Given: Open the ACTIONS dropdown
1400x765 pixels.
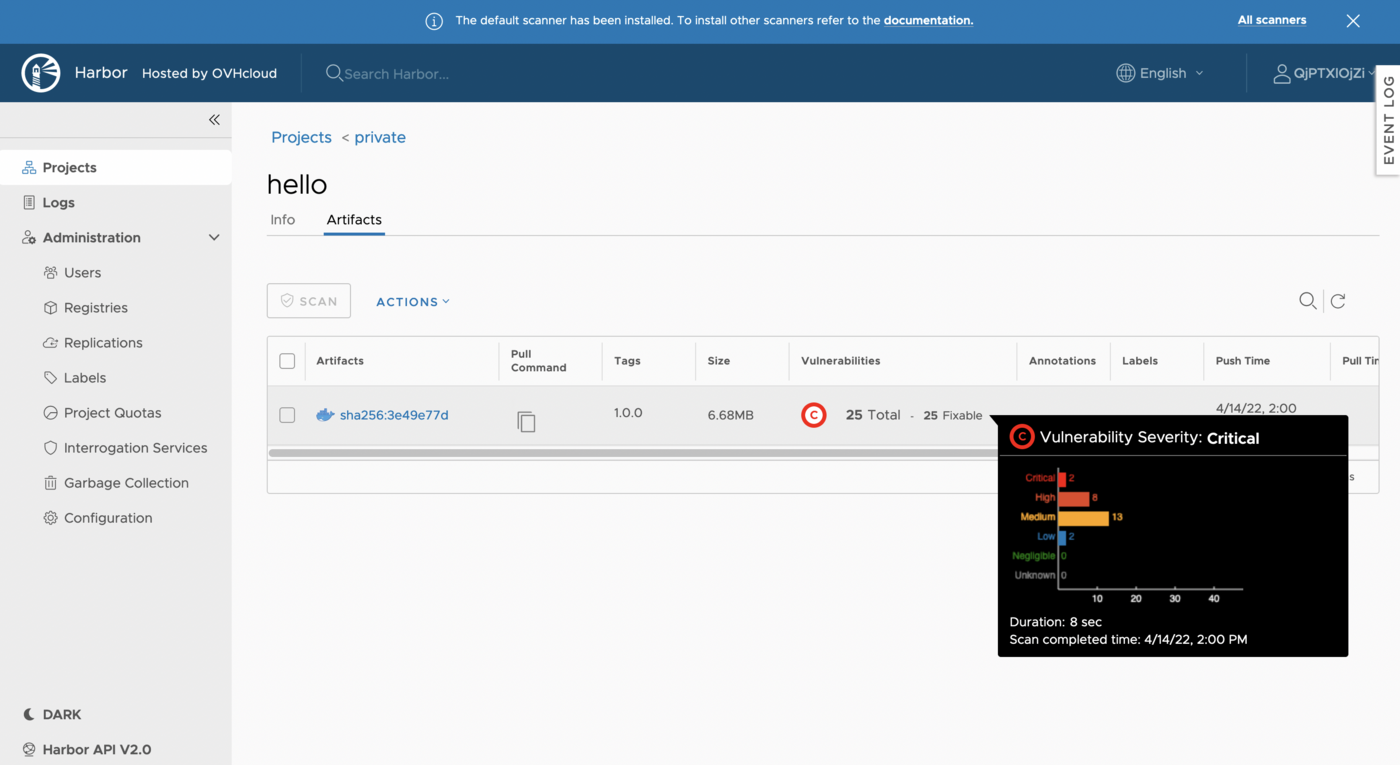Looking at the screenshot, I should (412, 301).
